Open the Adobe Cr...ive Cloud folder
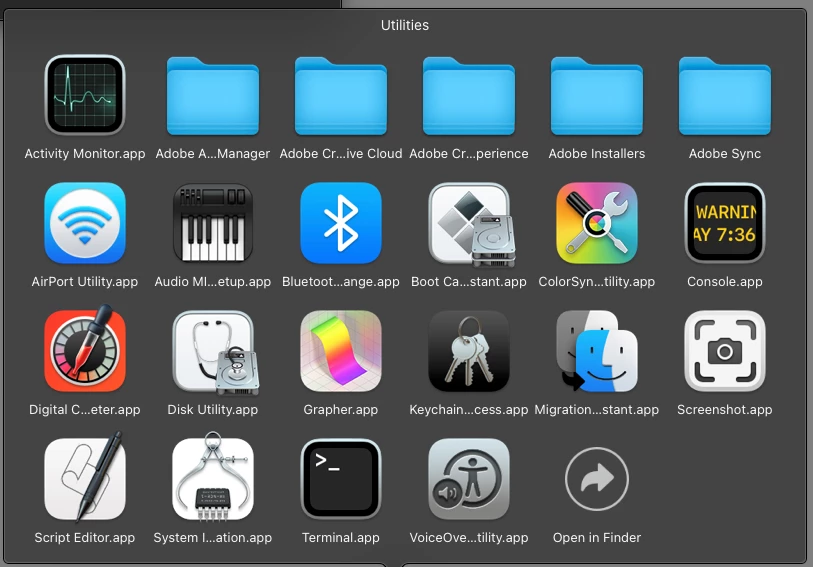813x567 pixels. (x=341, y=96)
